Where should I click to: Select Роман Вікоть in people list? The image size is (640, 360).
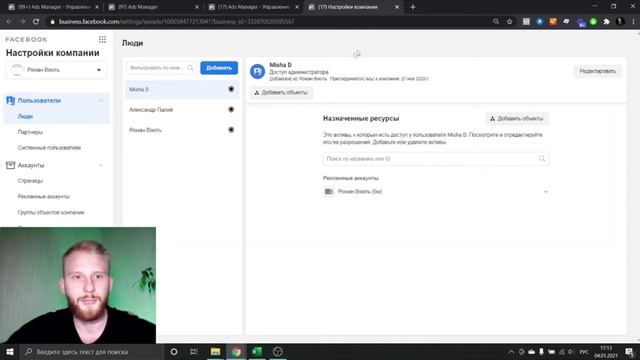click(x=182, y=130)
